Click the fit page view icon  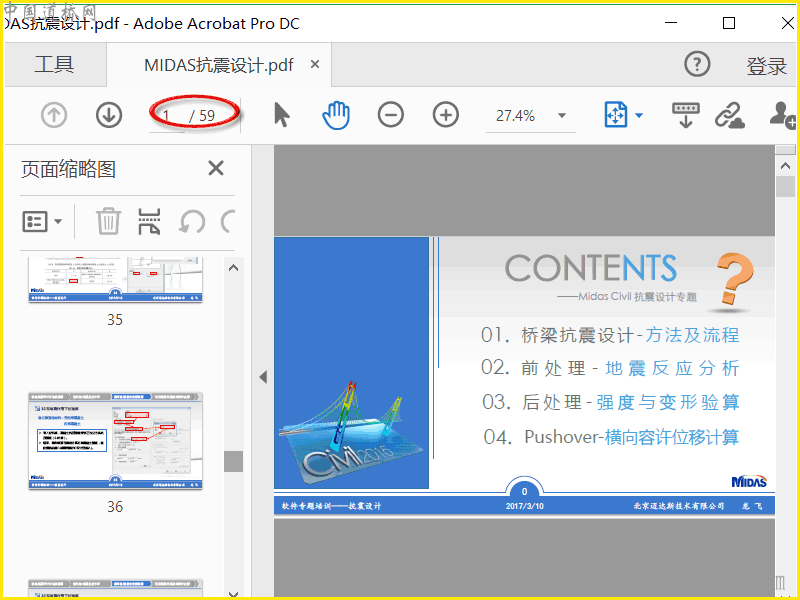pos(615,115)
